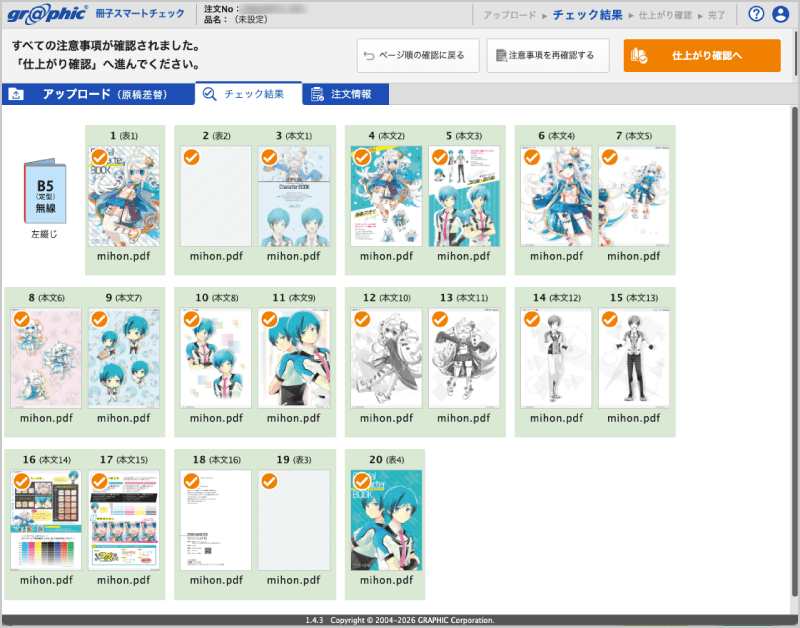Open page 20 (表4) back cover thumbnail
The height and width of the screenshot is (628, 800).
pyautogui.click(x=386, y=520)
